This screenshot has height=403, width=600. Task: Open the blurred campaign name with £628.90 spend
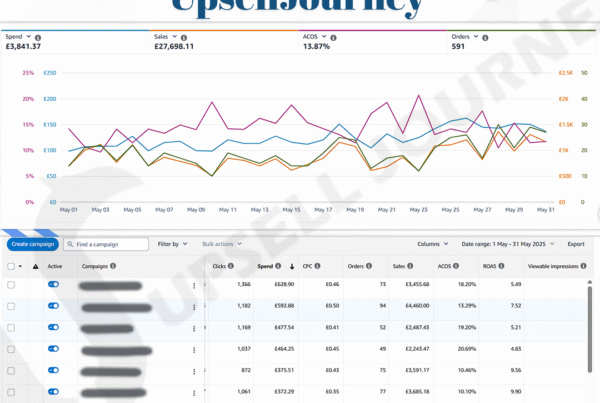111,286
